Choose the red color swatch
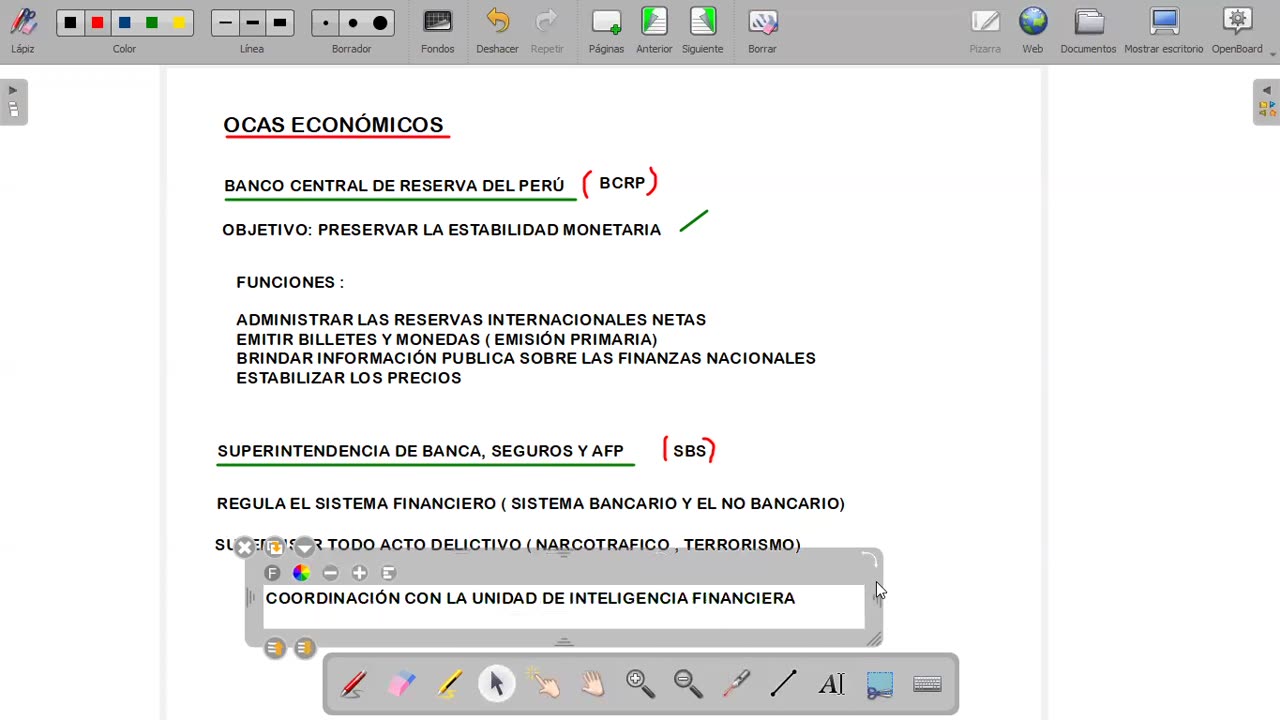 click(97, 22)
